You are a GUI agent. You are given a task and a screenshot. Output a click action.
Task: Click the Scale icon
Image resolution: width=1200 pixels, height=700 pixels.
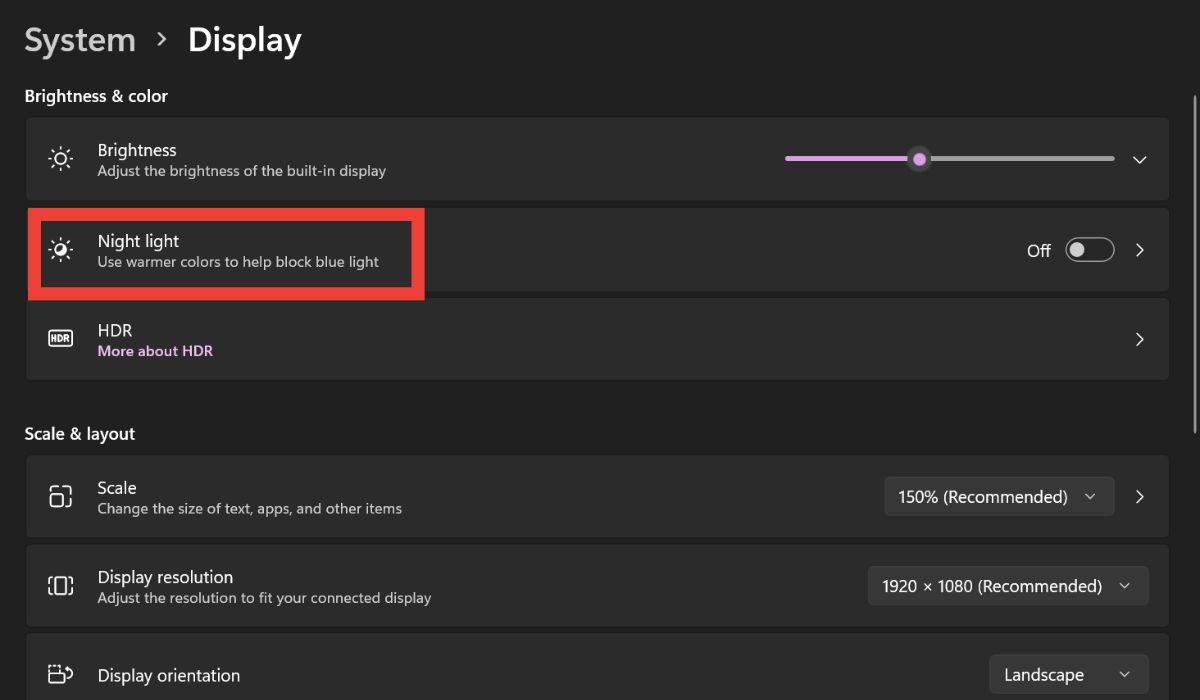(60, 496)
